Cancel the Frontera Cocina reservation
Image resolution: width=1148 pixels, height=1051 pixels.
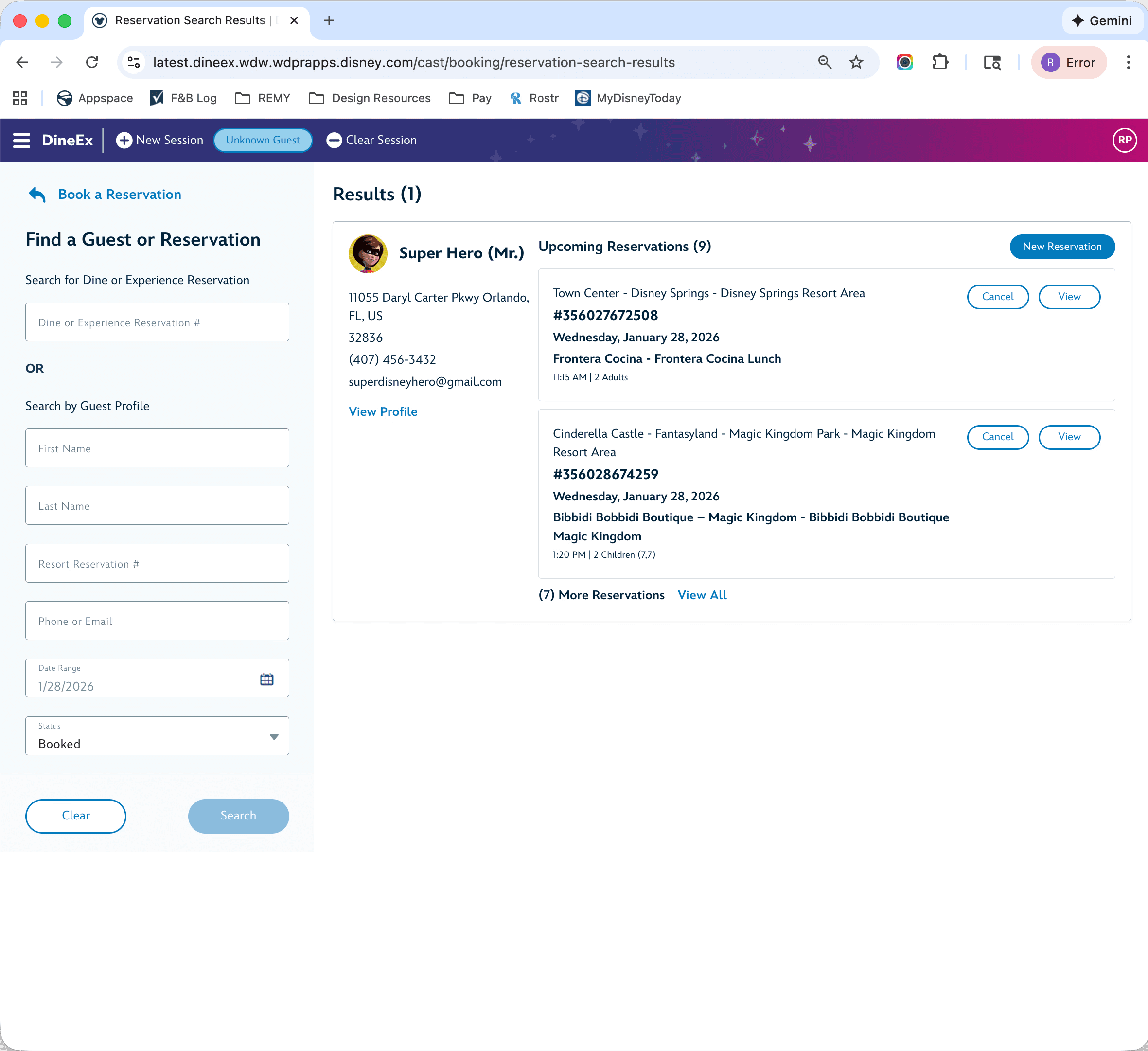[997, 297]
